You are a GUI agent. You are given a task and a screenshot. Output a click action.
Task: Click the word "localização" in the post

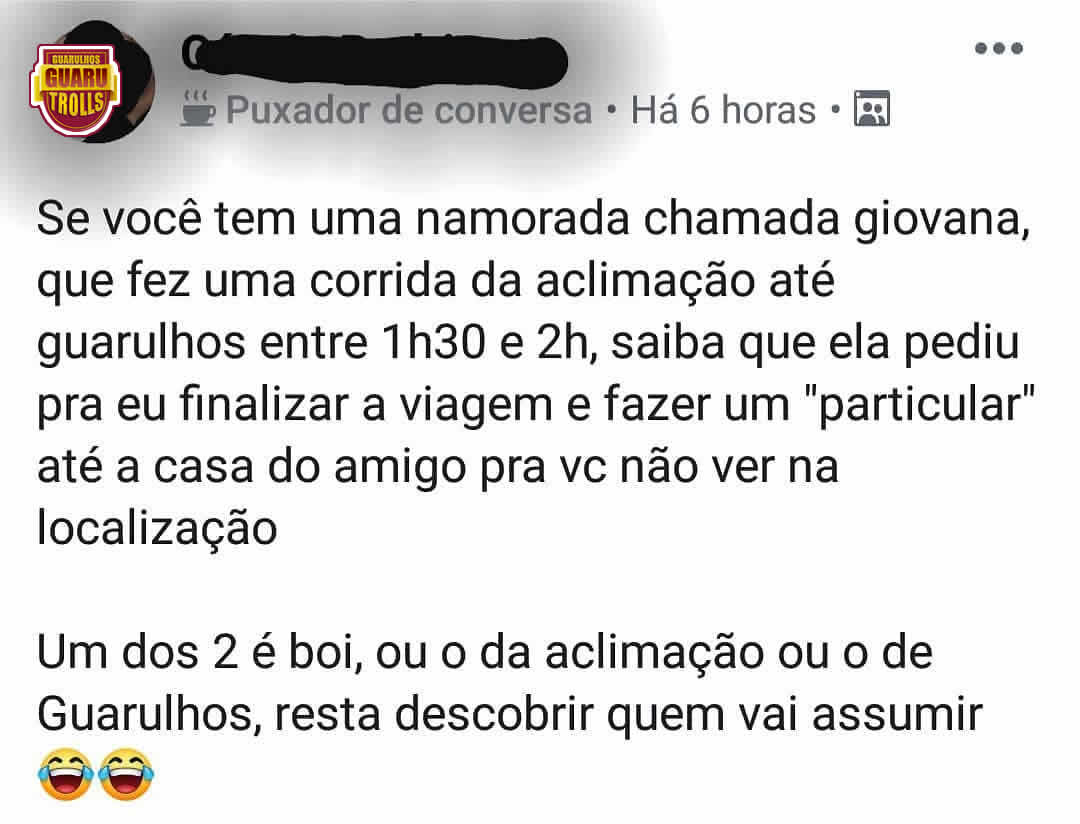[x=157, y=530]
